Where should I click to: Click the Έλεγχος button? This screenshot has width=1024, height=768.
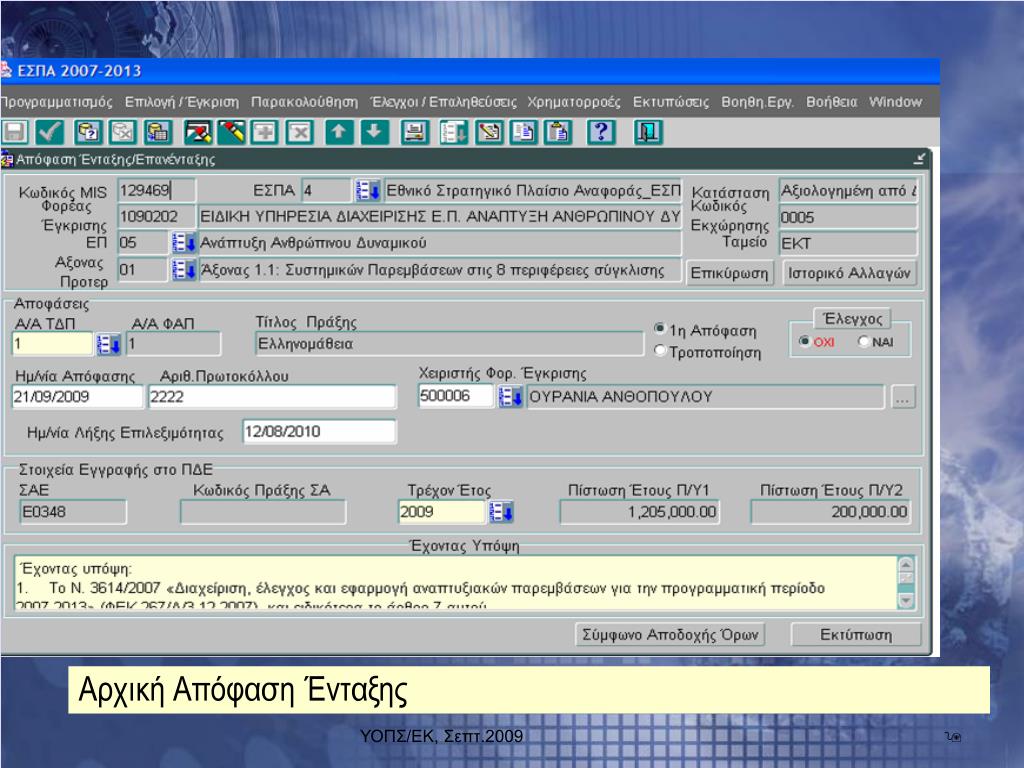(x=853, y=319)
